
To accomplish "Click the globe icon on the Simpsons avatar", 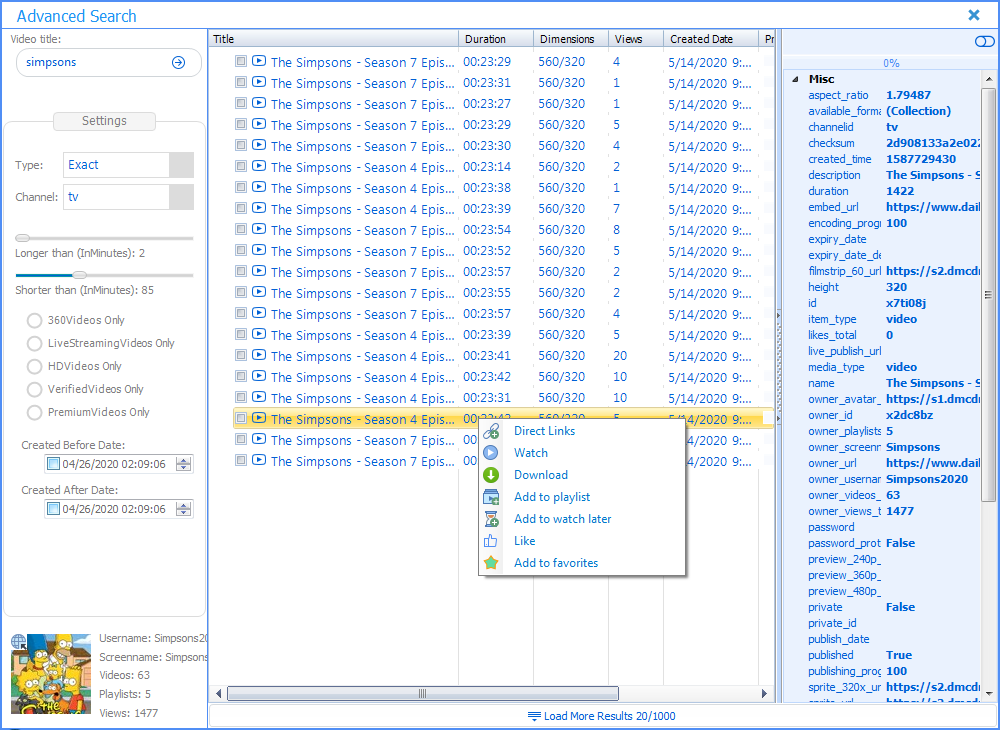I will click(x=18, y=641).
